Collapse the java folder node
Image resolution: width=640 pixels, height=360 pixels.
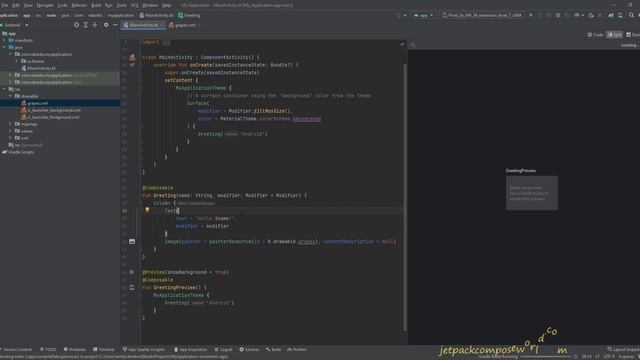tap(4, 47)
